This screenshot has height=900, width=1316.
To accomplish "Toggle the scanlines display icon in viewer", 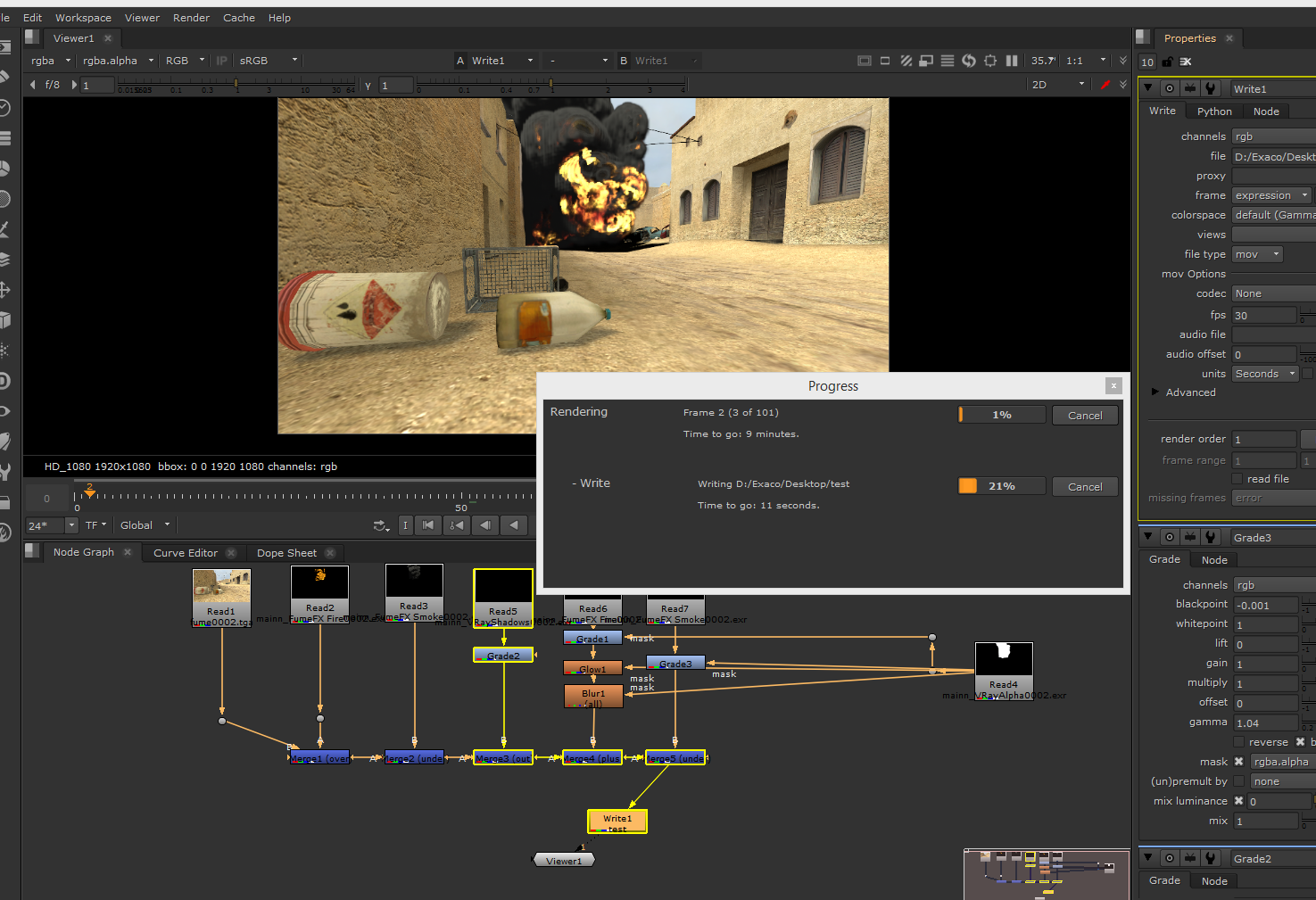I will 948,61.
